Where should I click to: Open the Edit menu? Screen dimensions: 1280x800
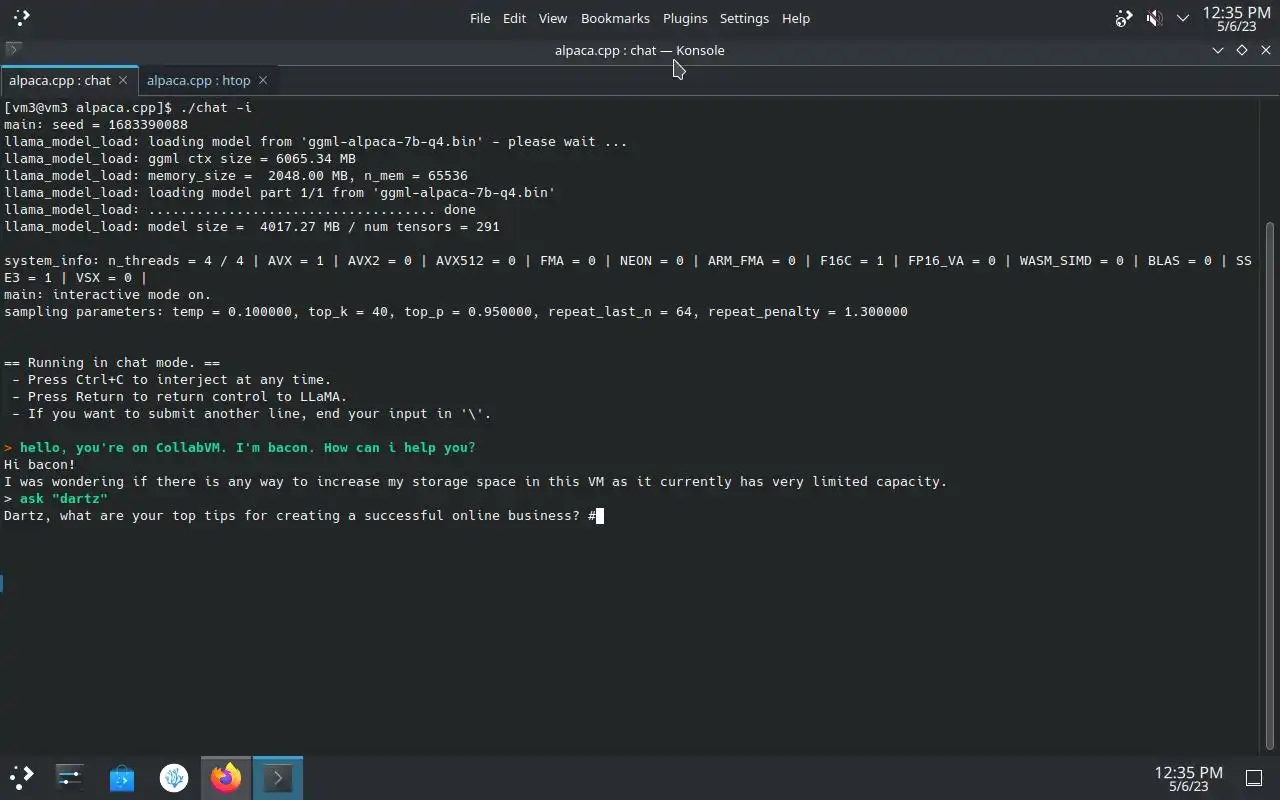(x=514, y=18)
